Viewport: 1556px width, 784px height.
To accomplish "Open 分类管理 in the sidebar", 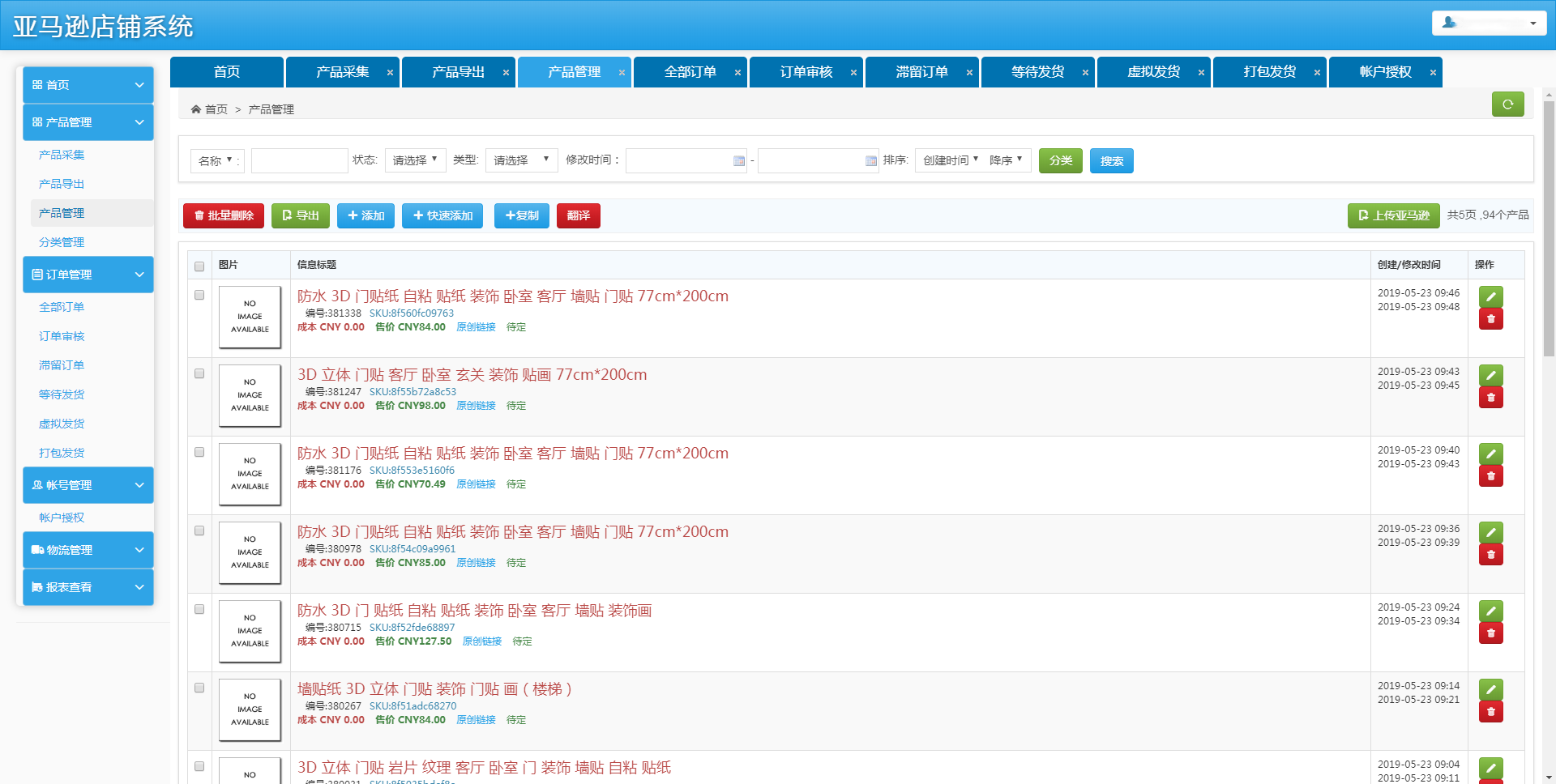I will point(62,242).
